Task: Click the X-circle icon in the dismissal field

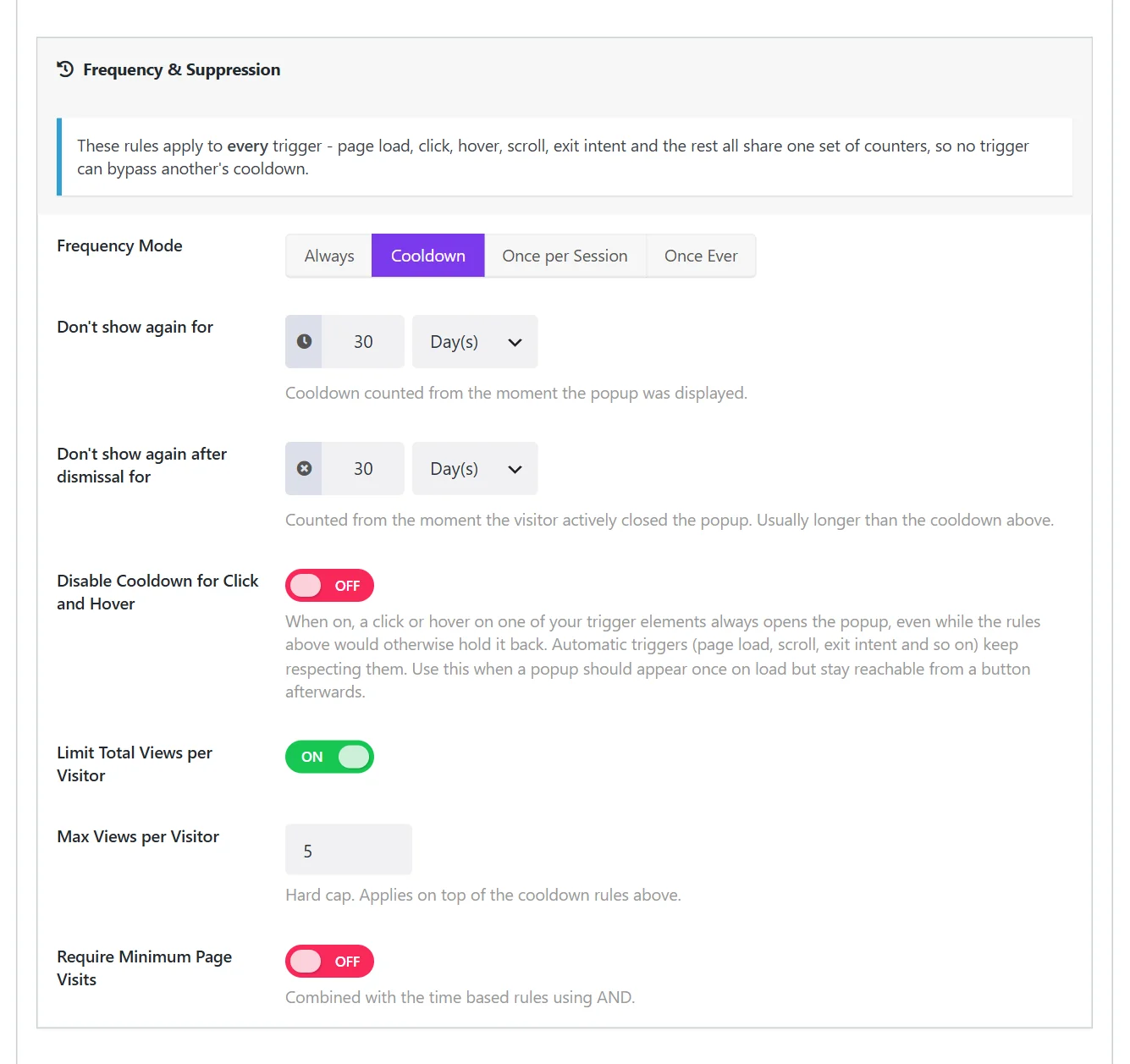Action: point(304,469)
